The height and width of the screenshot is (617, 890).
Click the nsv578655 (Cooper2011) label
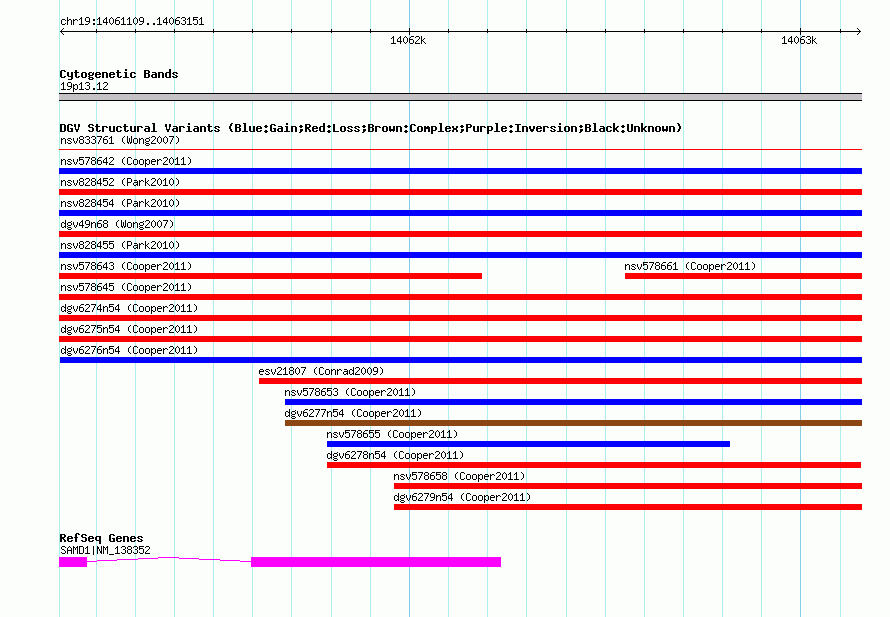click(392, 434)
